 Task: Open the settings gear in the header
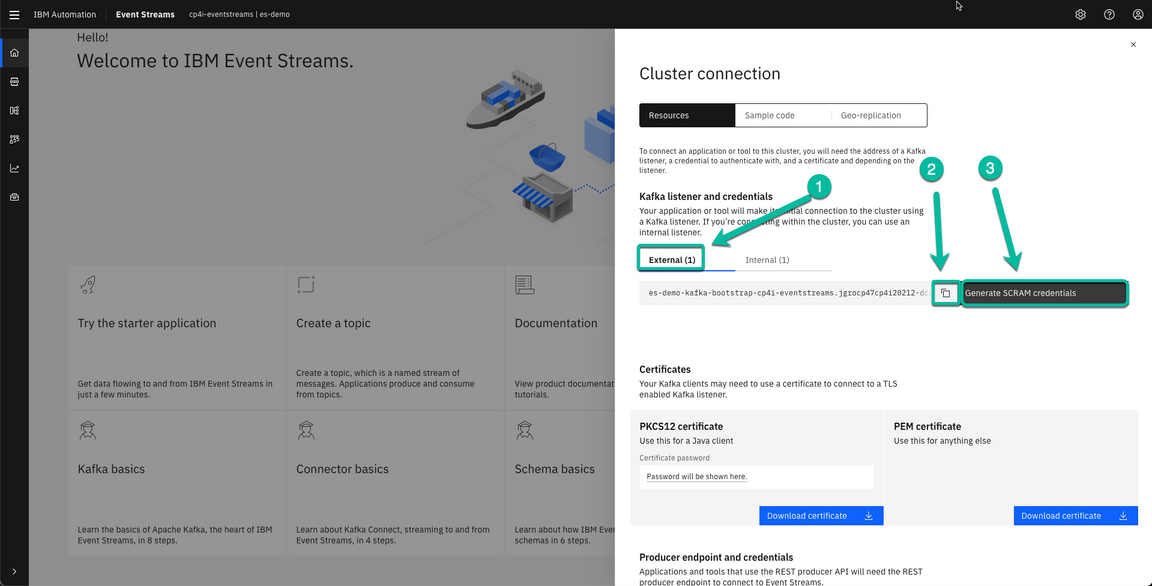point(1080,14)
